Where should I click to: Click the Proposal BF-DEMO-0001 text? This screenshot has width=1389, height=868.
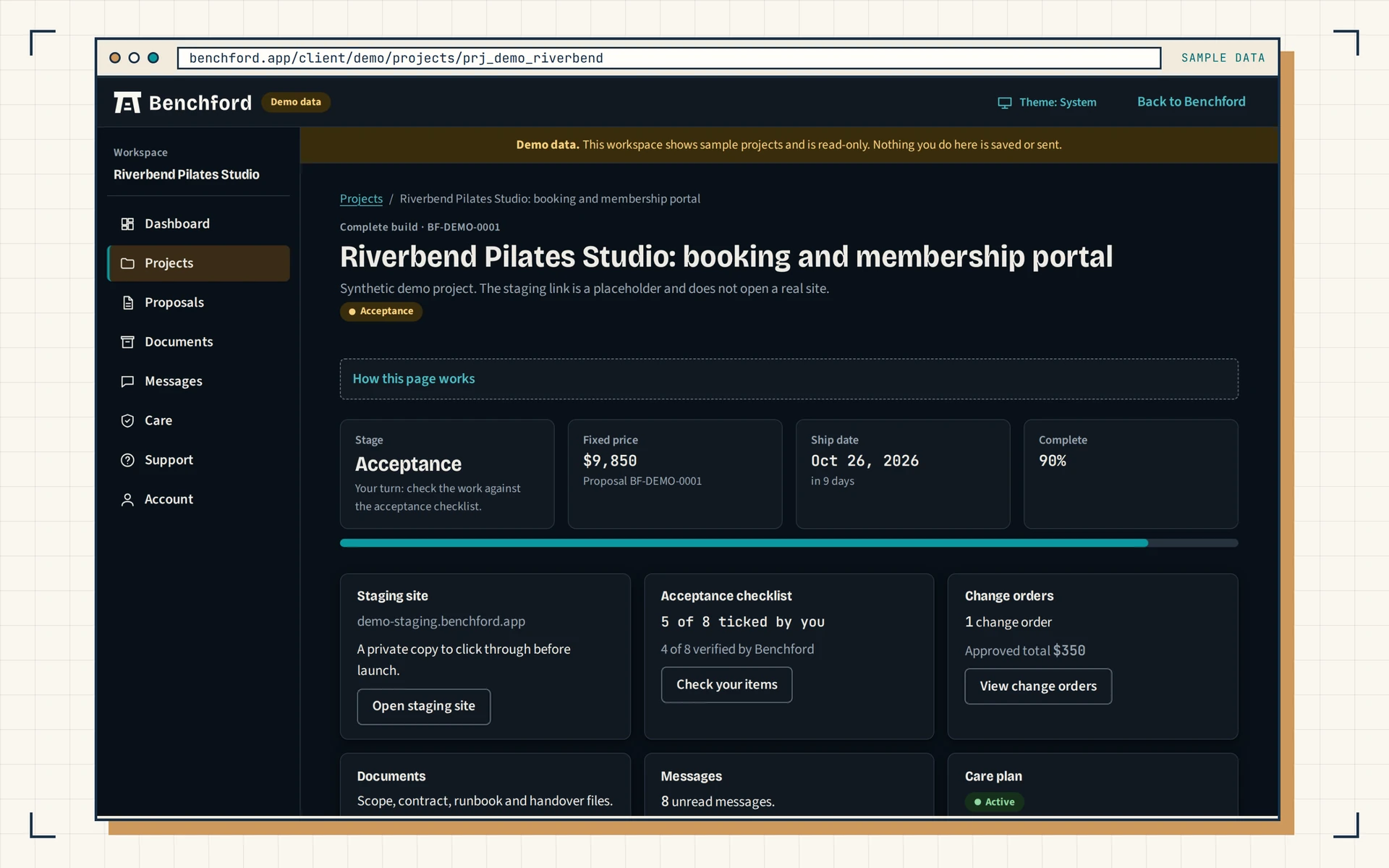tap(642, 481)
